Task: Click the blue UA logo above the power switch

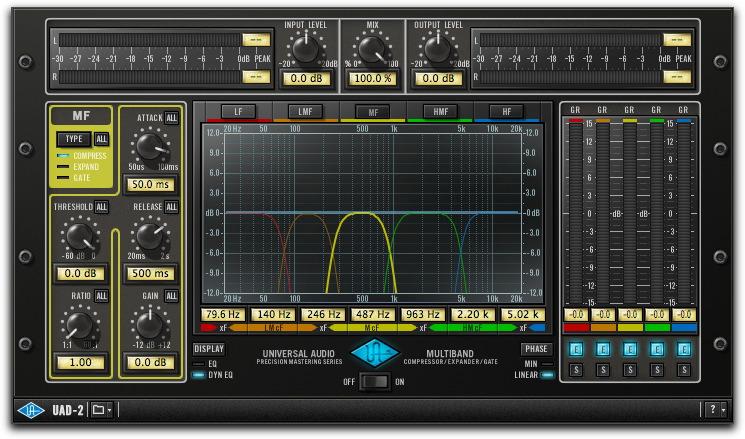Action: 375,353
